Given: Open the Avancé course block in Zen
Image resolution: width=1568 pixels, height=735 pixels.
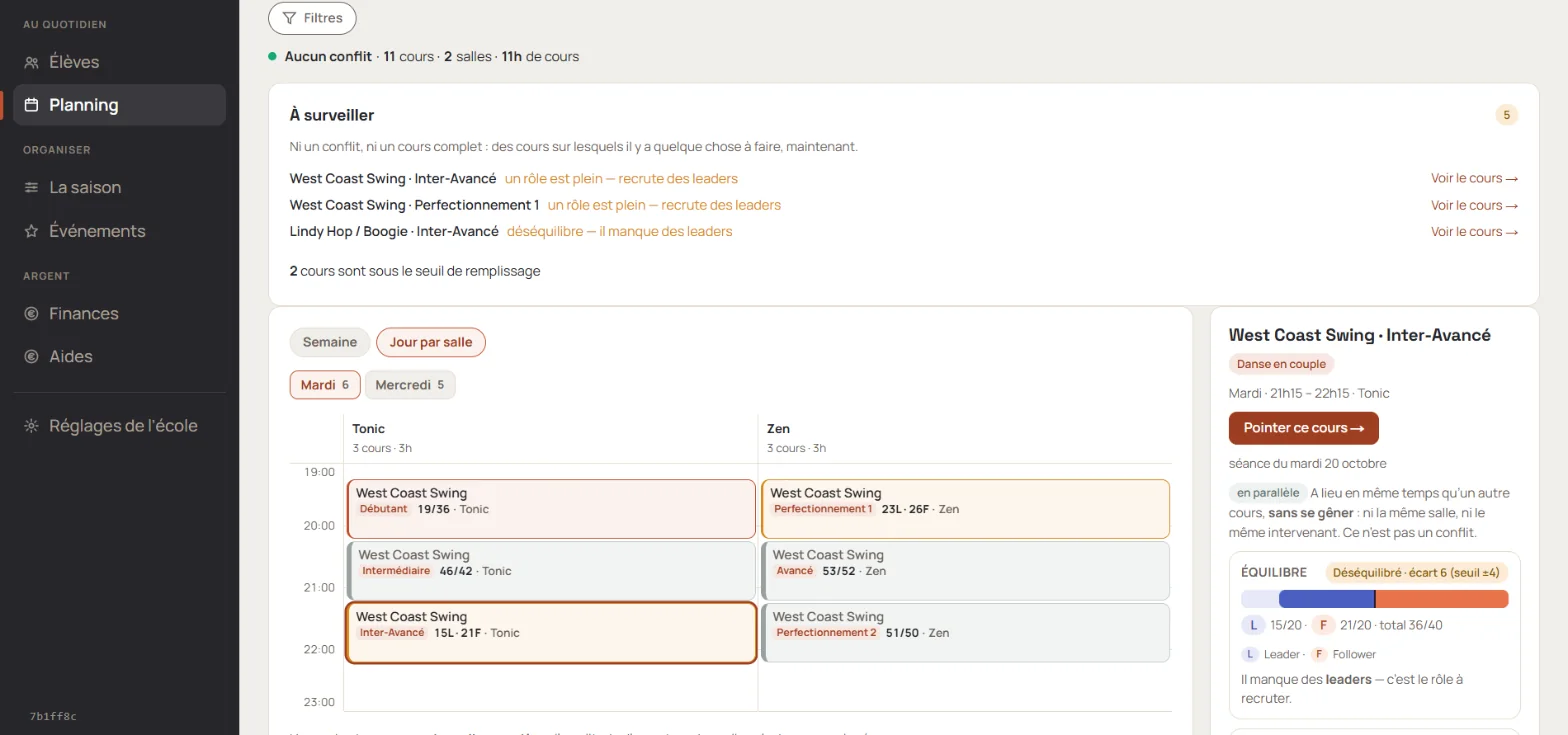Looking at the screenshot, I should click(x=966, y=571).
